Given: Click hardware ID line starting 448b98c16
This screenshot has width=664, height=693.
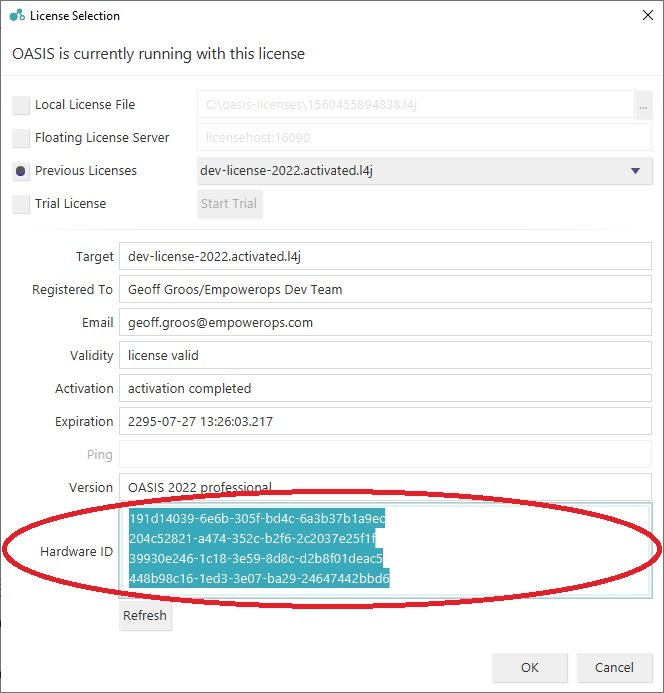Looking at the screenshot, I should coord(259,578).
